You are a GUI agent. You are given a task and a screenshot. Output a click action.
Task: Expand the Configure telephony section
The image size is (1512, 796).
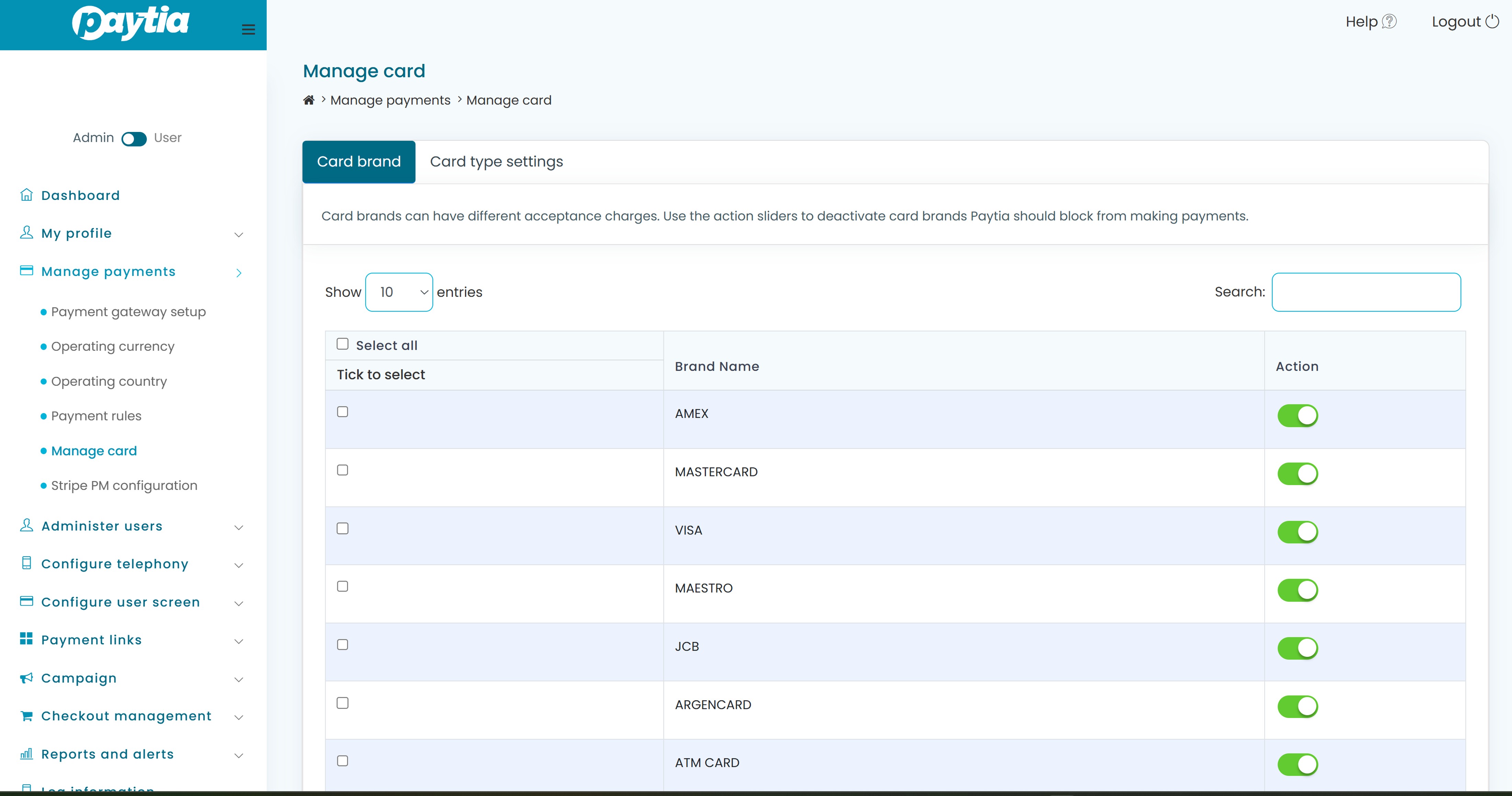114,563
